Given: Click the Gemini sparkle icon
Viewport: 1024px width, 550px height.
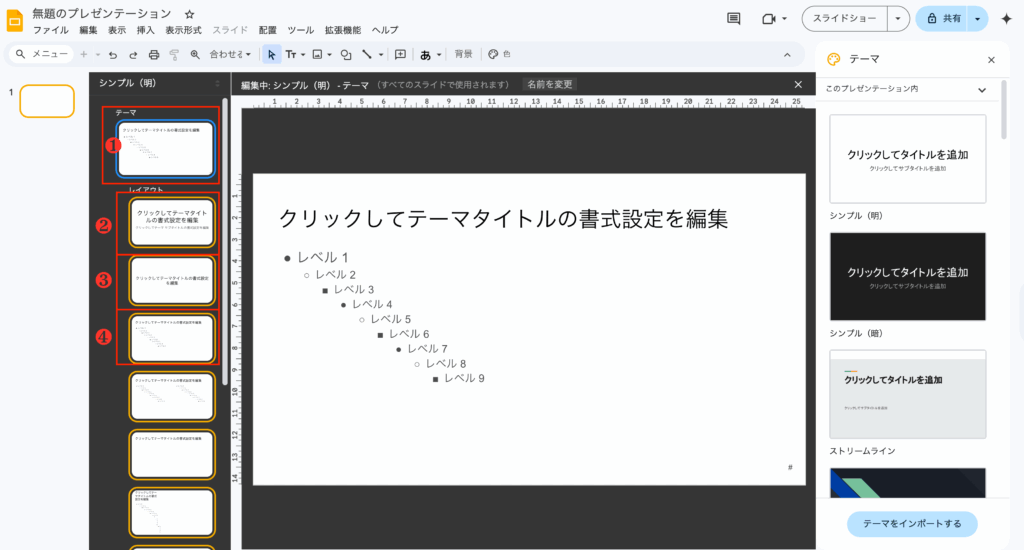Looking at the screenshot, I should [1006, 19].
